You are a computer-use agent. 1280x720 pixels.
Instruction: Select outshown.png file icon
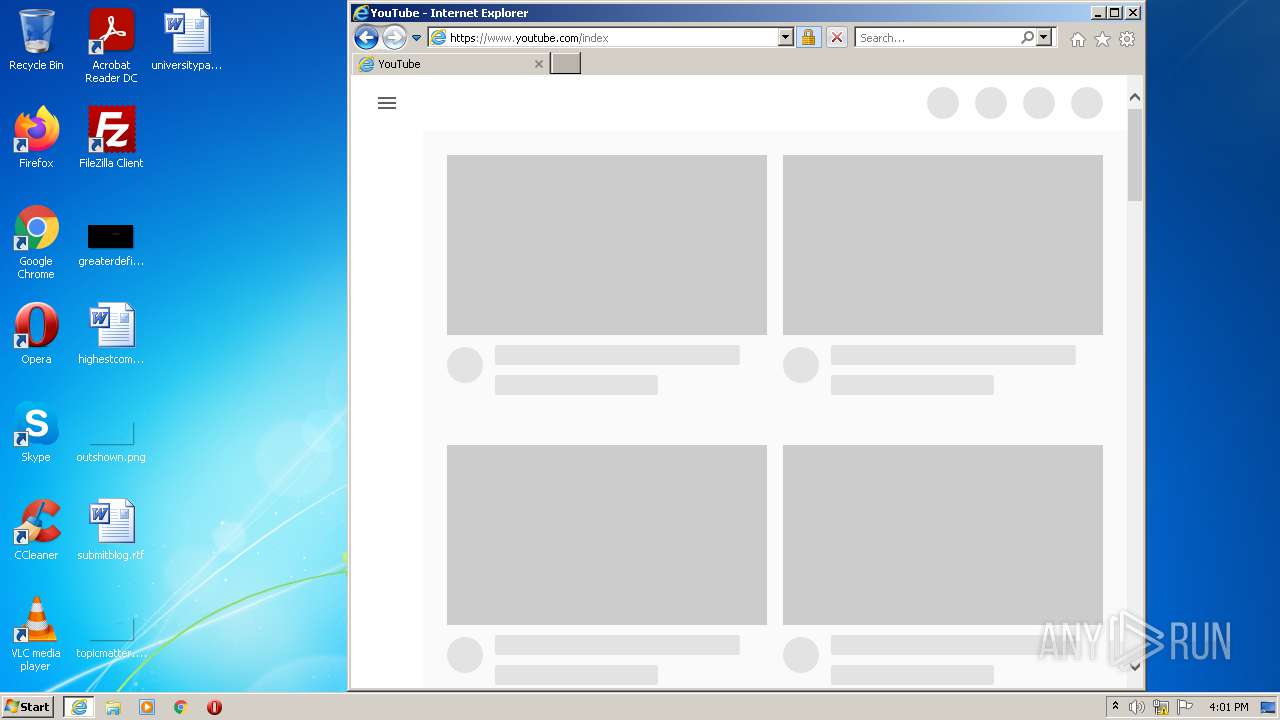pyautogui.click(x=111, y=441)
